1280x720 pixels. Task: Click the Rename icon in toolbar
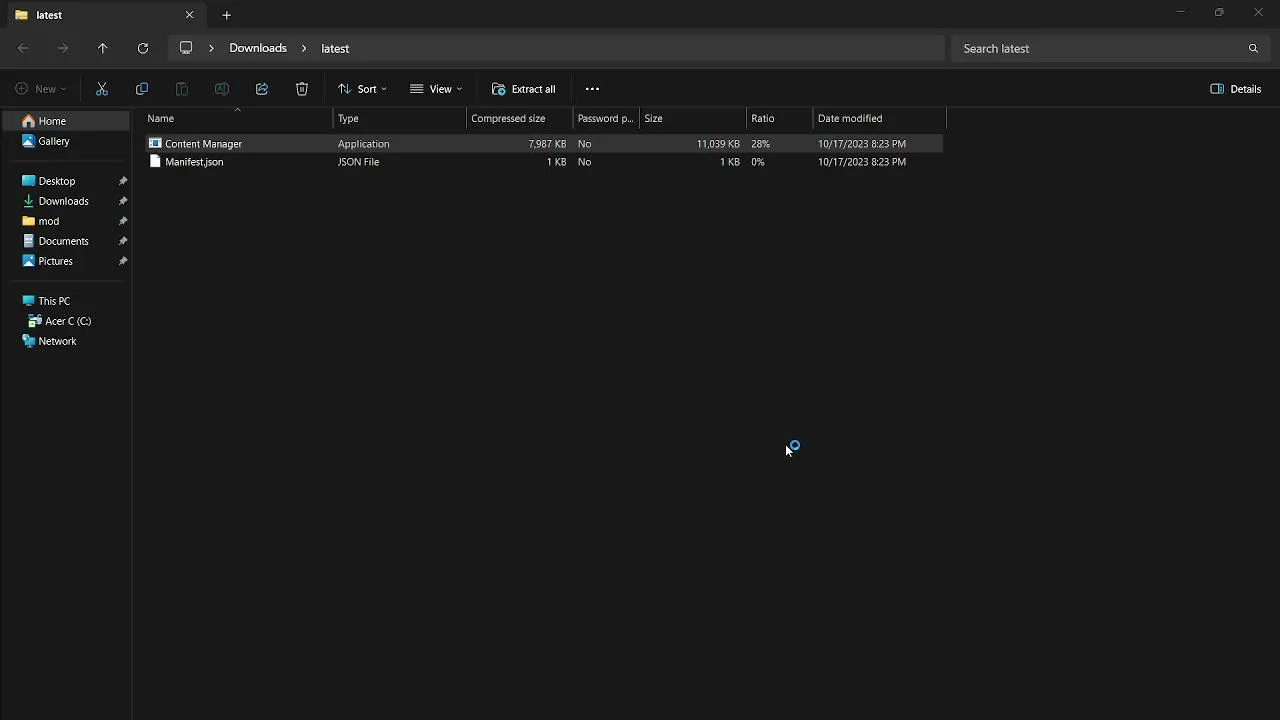[222, 89]
